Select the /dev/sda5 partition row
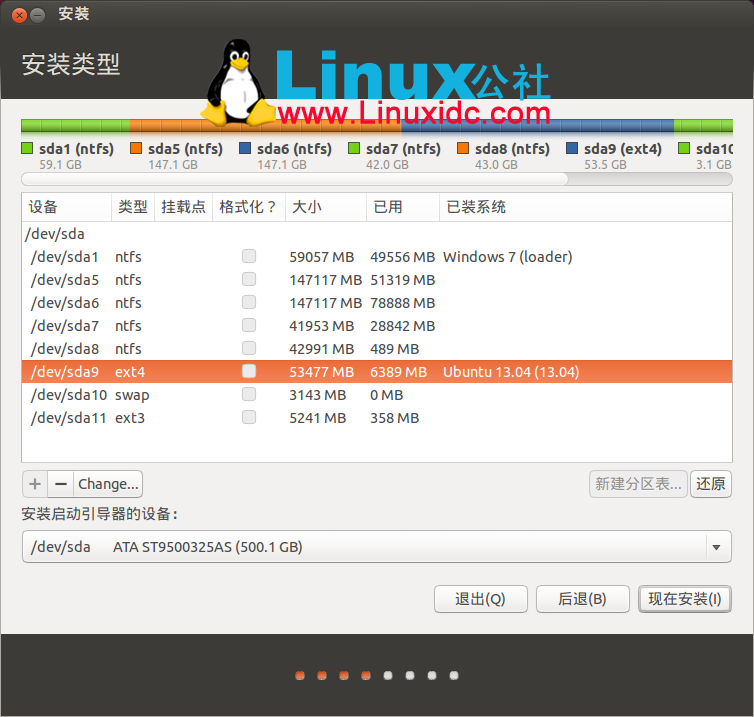 tap(377, 280)
